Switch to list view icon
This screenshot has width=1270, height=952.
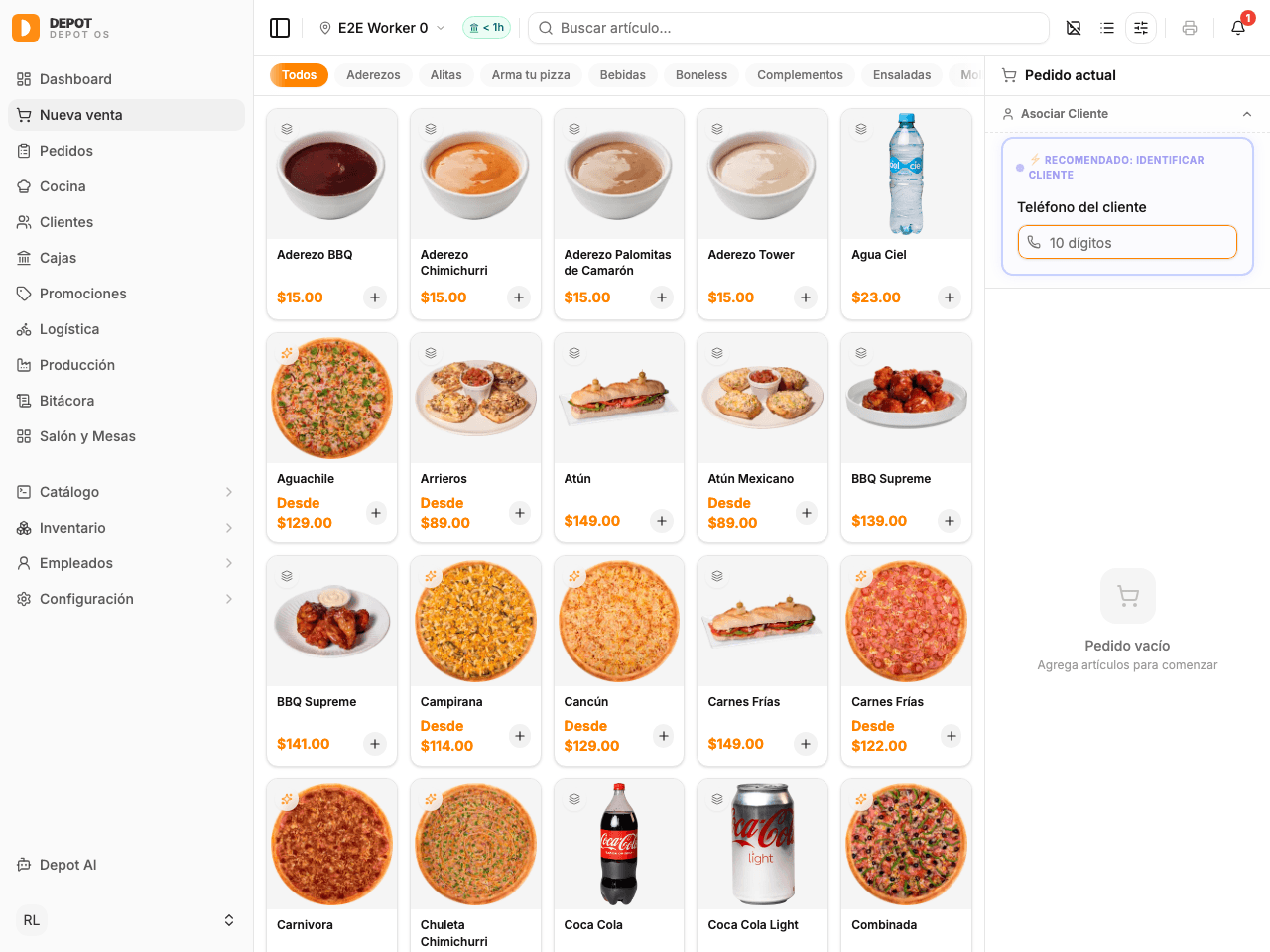pos(1107,28)
